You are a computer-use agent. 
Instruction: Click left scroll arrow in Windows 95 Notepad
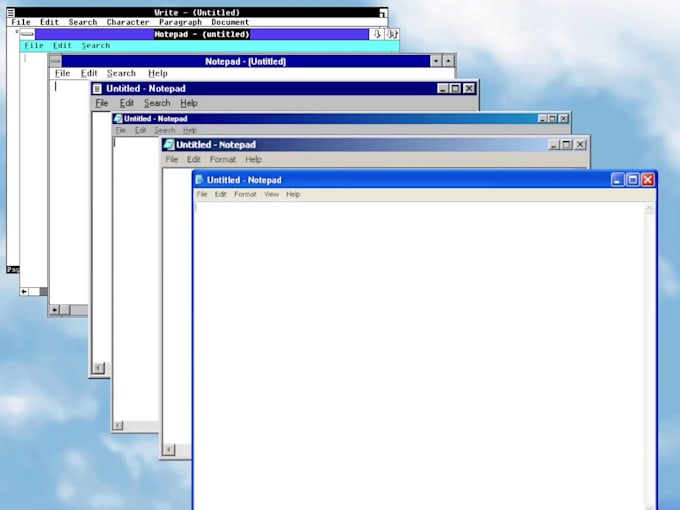tap(98, 368)
